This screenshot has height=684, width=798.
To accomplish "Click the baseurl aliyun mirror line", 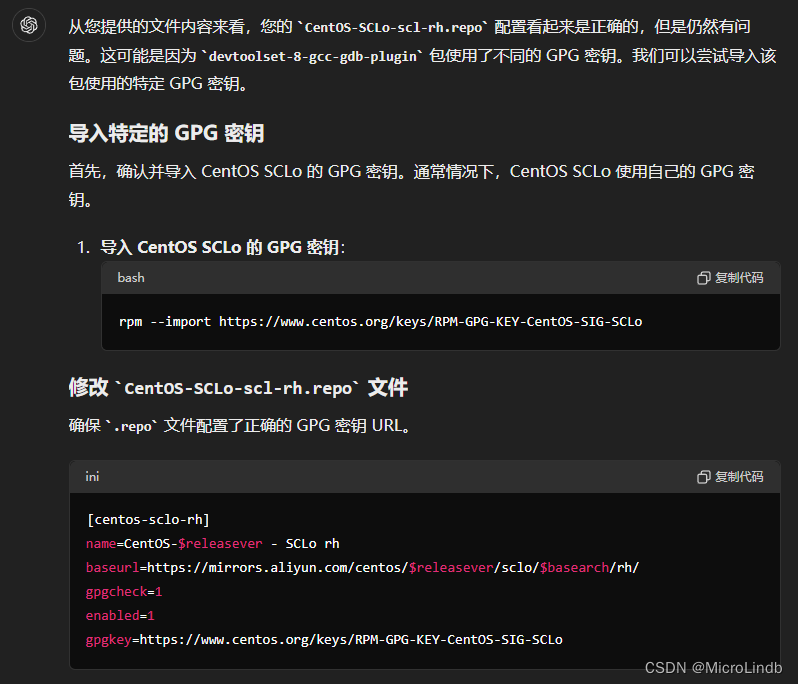I will (x=362, y=567).
